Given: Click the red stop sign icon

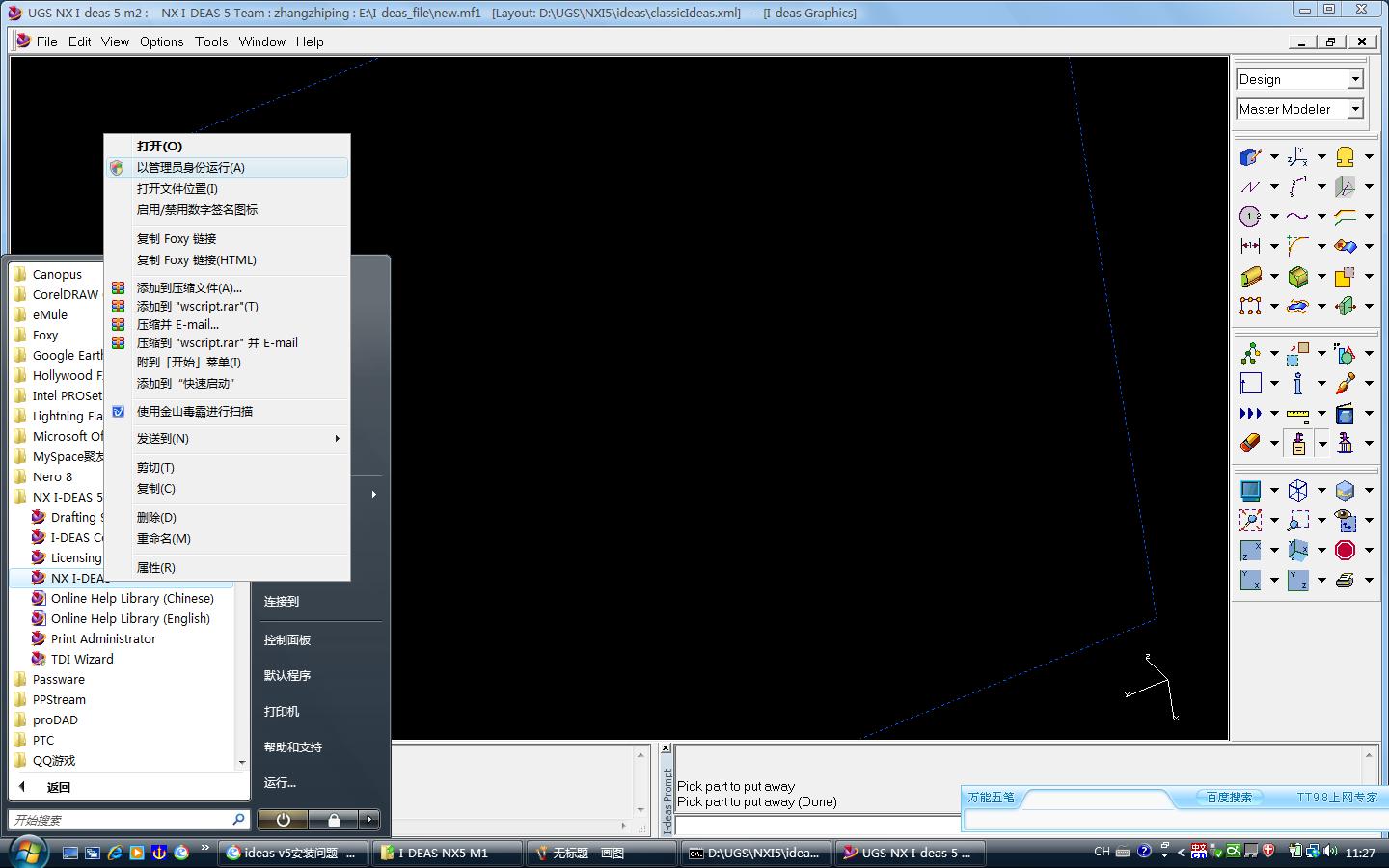Looking at the screenshot, I should pos(1346,551).
